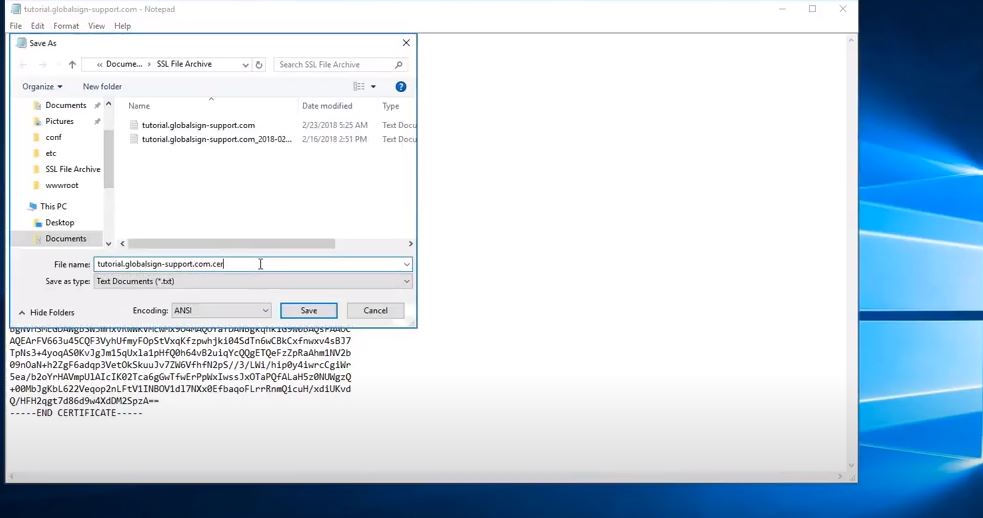Maximize the Notepad window
This screenshot has width=983, height=518.
pos(812,9)
